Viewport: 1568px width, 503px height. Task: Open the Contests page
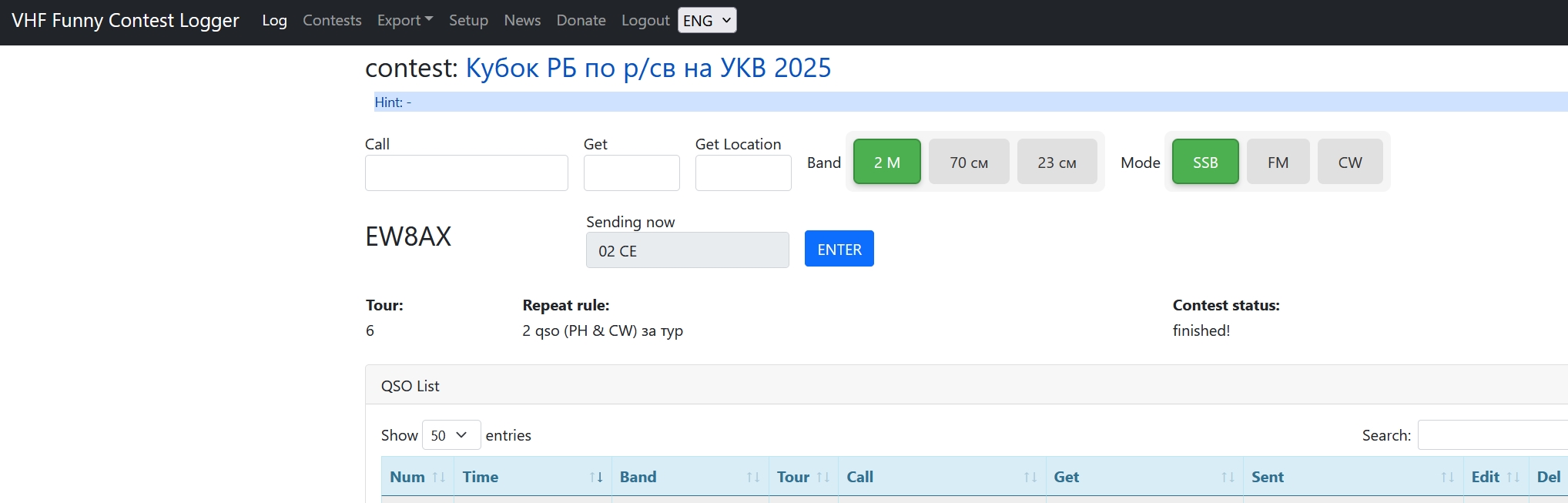pyautogui.click(x=332, y=21)
